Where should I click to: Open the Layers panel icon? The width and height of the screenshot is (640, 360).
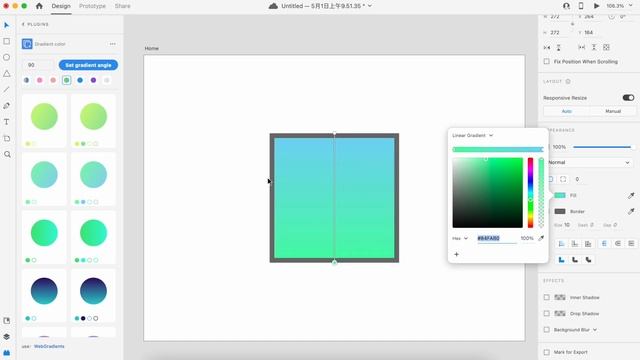pyautogui.click(x=7, y=337)
